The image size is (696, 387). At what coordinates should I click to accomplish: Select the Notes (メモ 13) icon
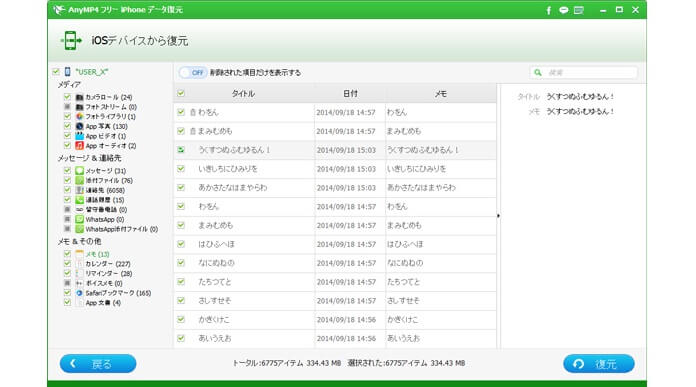coord(79,254)
